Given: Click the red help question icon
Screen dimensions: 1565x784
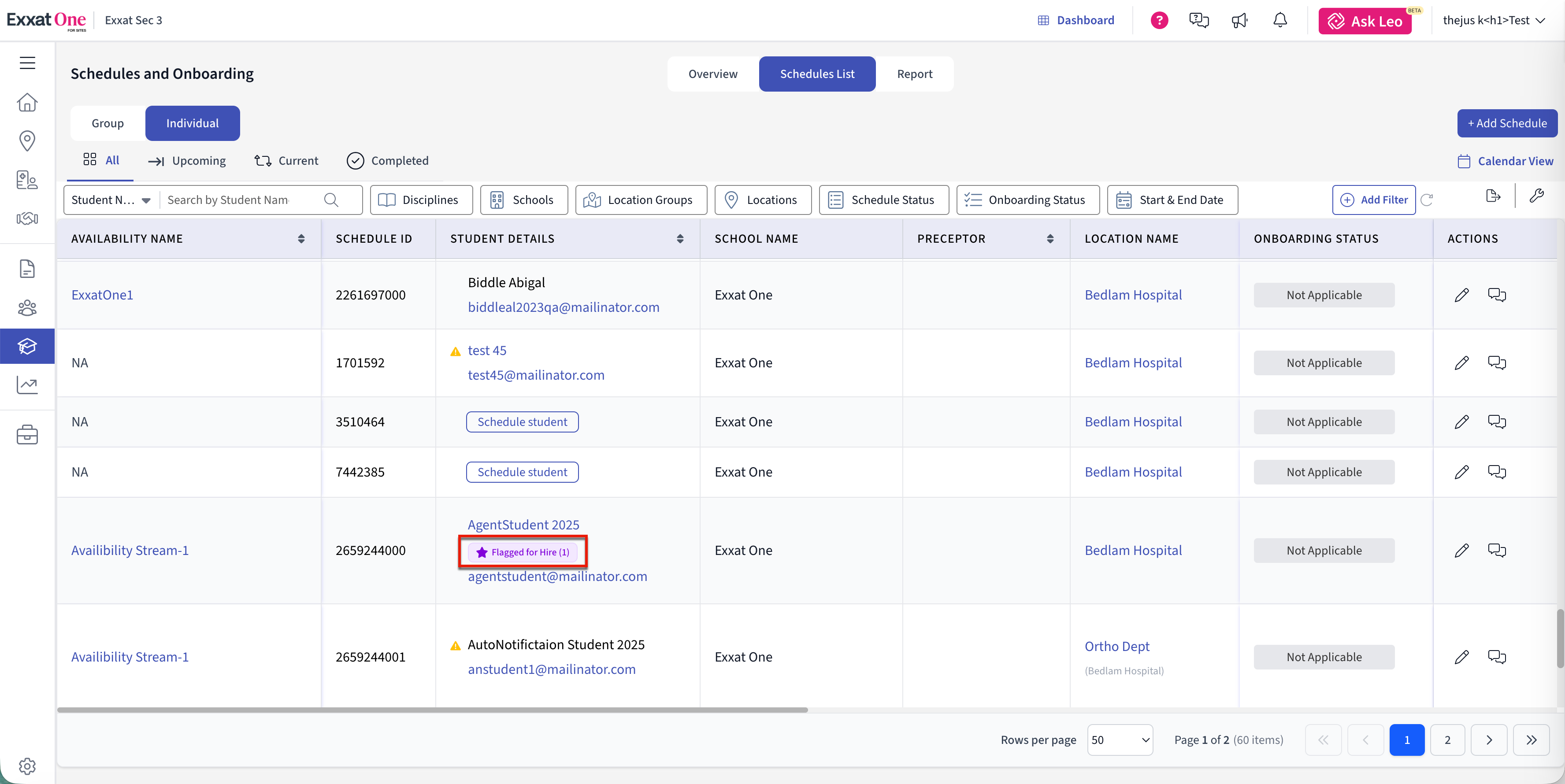Looking at the screenshot, I should point(1159,20).
